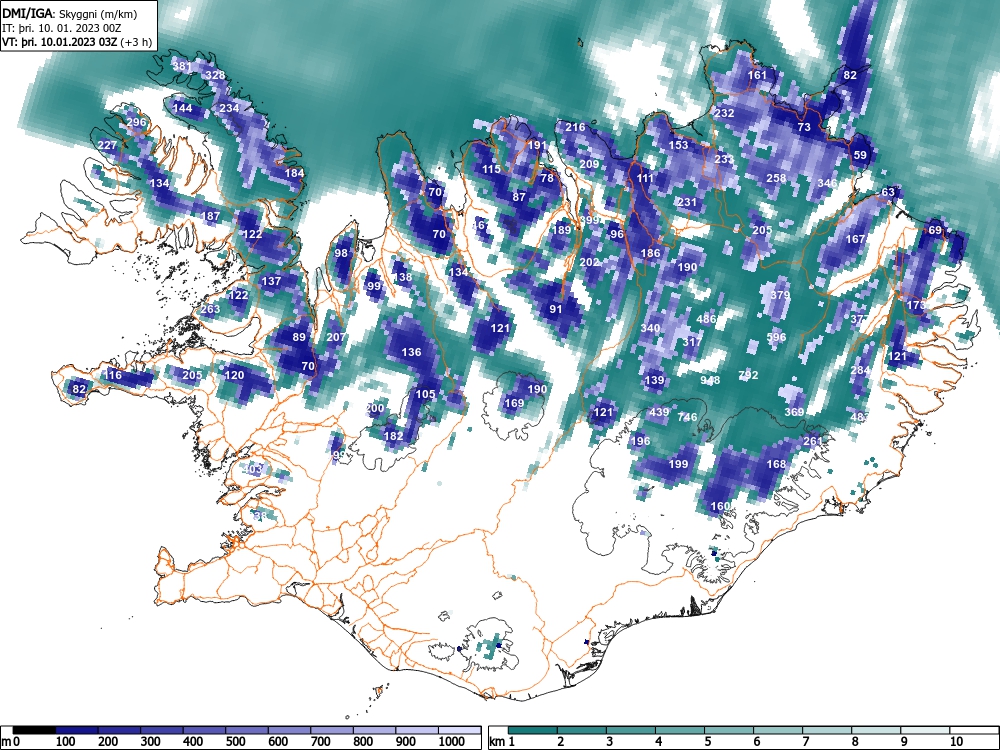Click the visibility value 105 on the map
1000x750 pixels.
pos(425,394)
